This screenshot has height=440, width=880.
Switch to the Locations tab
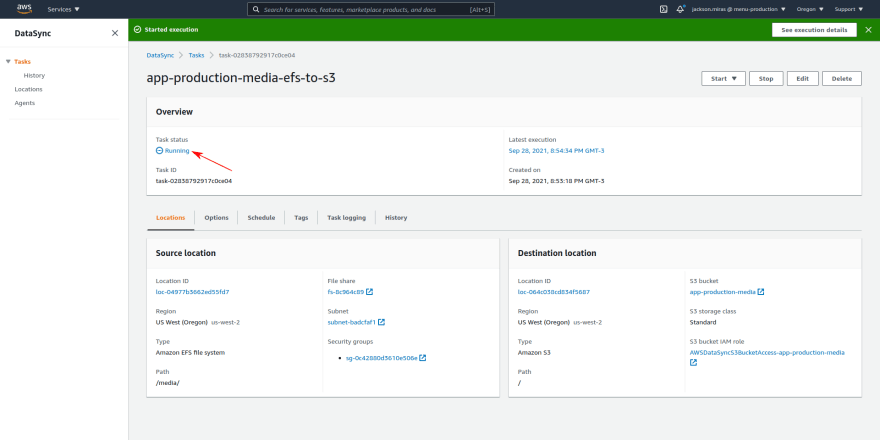click(171, 218)
